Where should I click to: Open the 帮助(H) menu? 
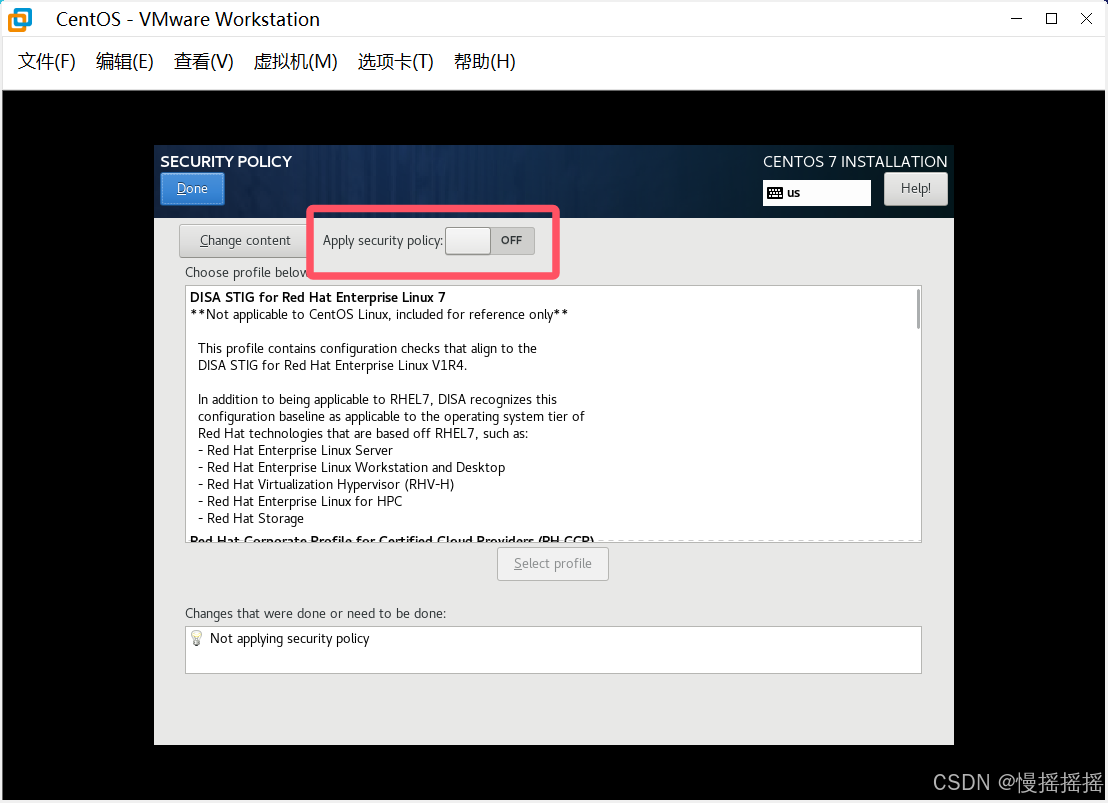[x=484, y=61]
